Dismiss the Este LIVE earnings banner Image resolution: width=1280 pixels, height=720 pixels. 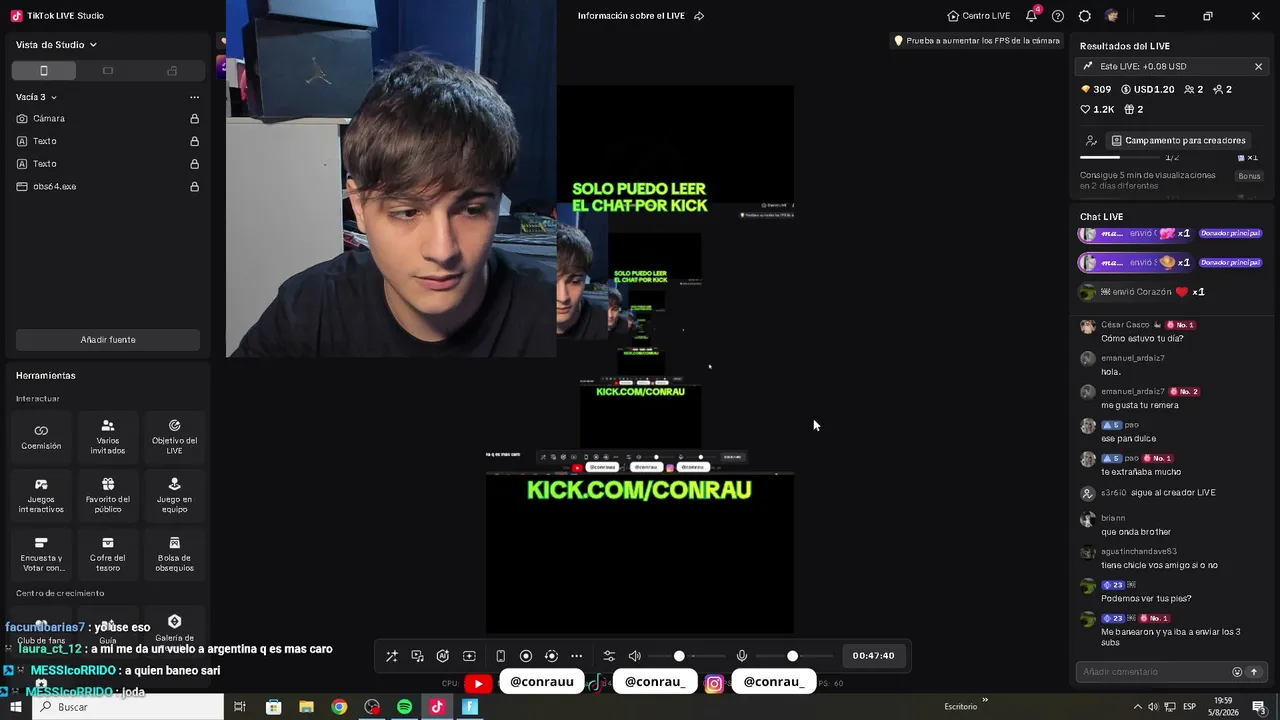[1258, 66]
